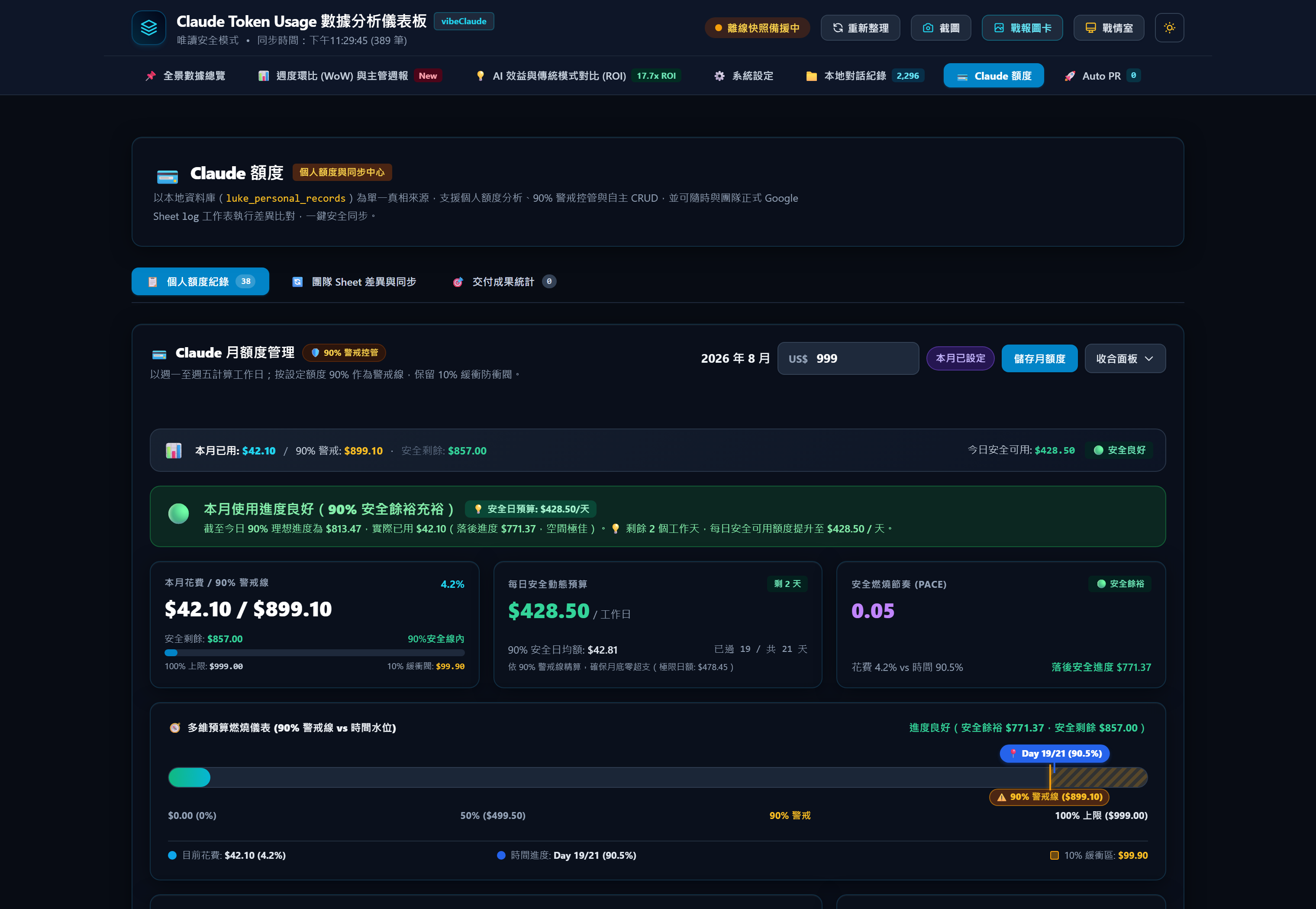Click the 17.7x ROI badge
This screenshot has width=1316, height=909.
pyautogui.click(x=656, y=76)
